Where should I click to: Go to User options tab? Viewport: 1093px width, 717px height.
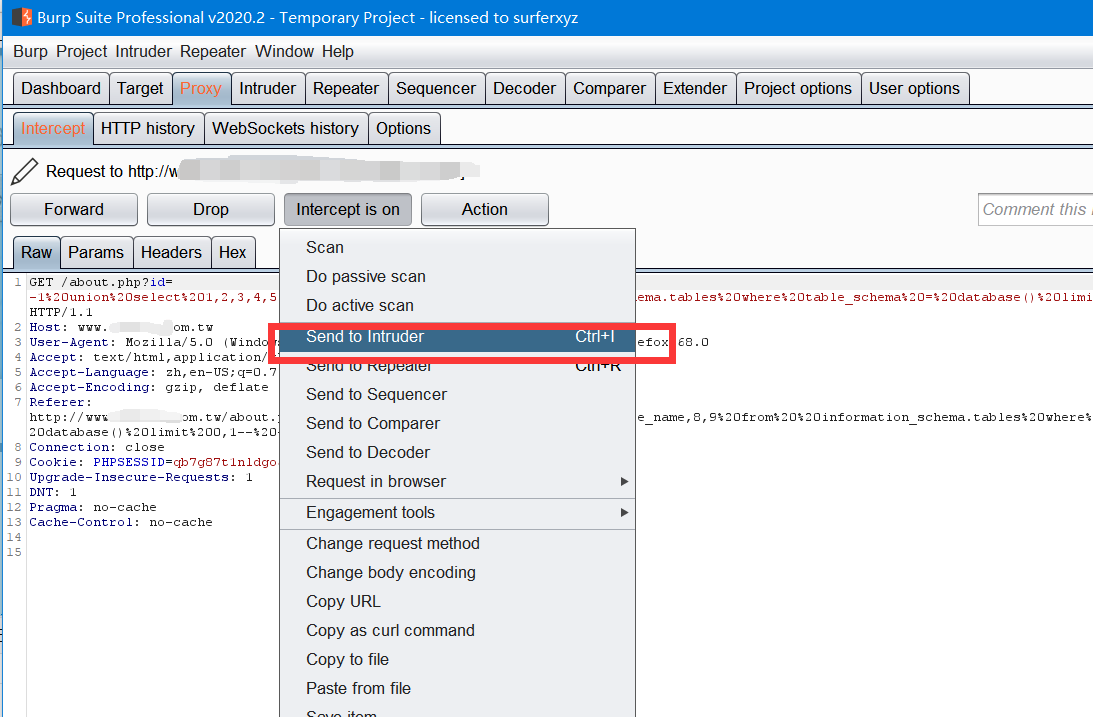[915, 88]
